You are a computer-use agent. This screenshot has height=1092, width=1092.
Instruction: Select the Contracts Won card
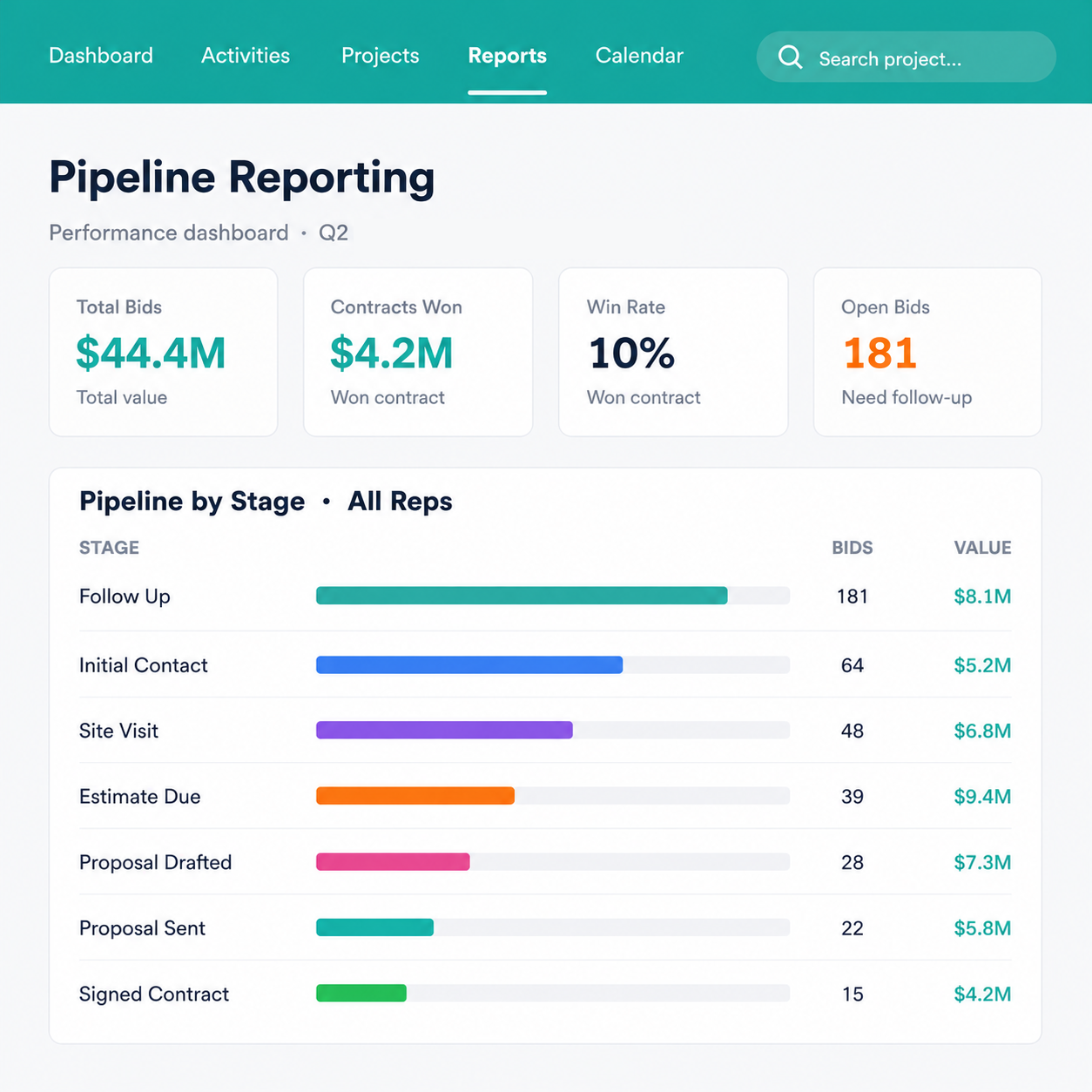pos(418,352)
